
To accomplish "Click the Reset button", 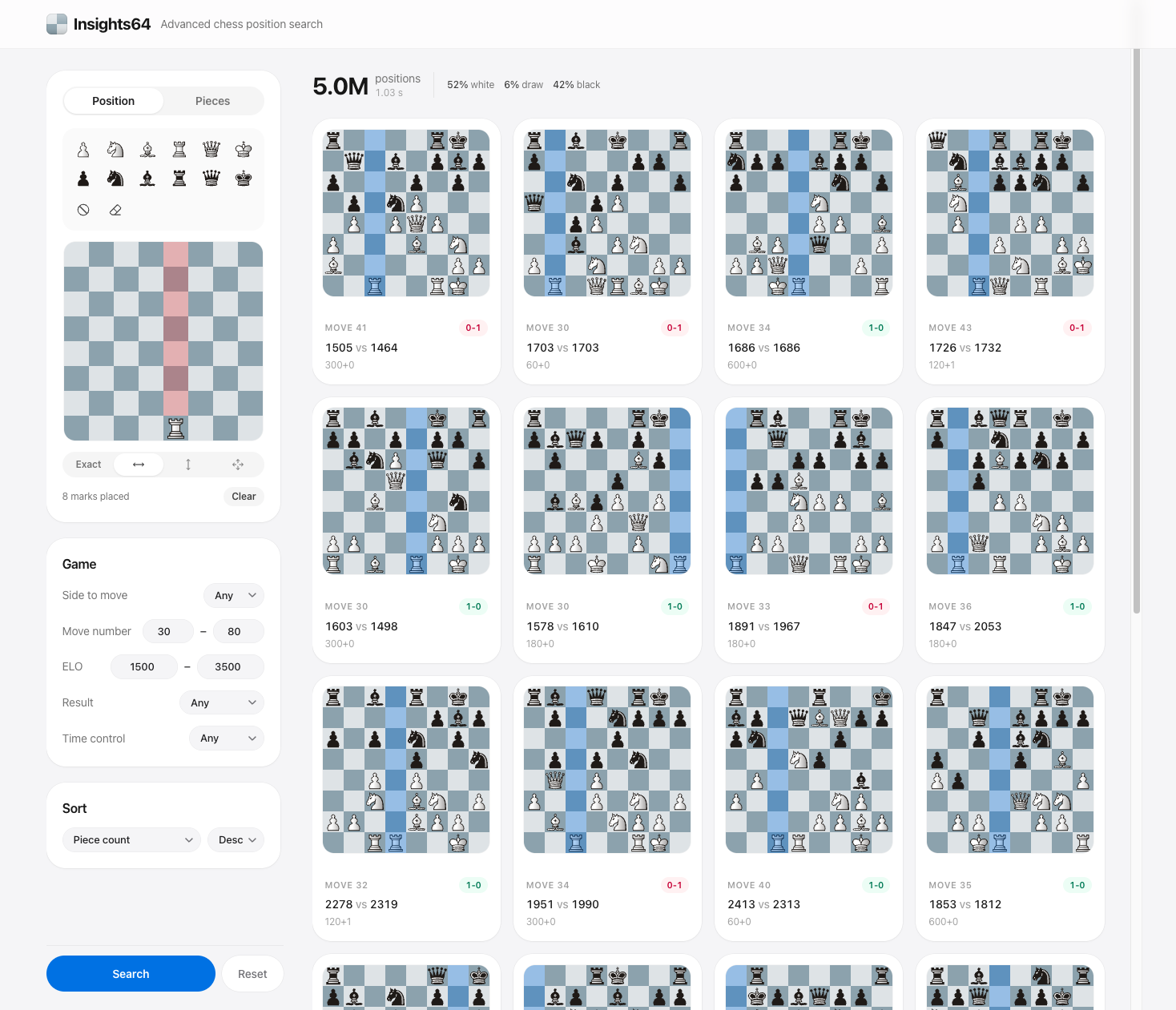I will click(x=252, y=974).
